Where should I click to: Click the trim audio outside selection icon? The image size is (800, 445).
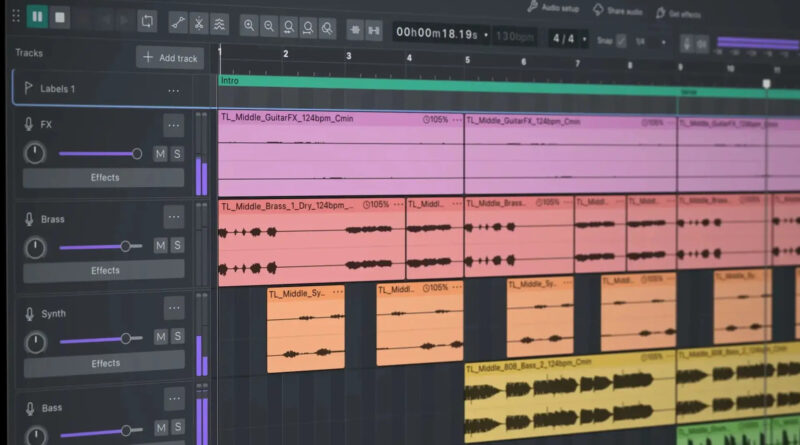pos(355,30)
